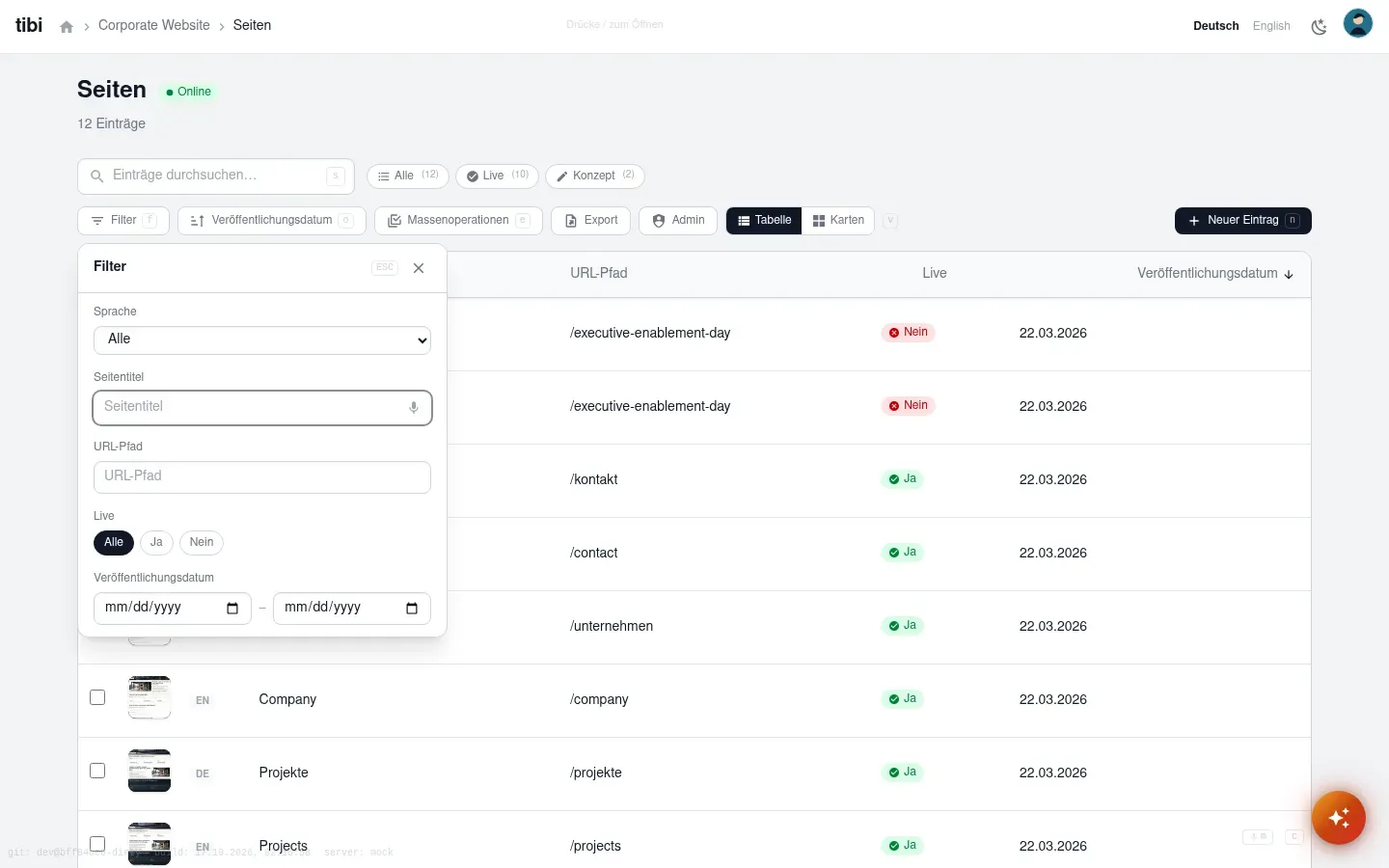Show the Alle (12) tab
Viewport: 1389px width, 868px height.
408,176
